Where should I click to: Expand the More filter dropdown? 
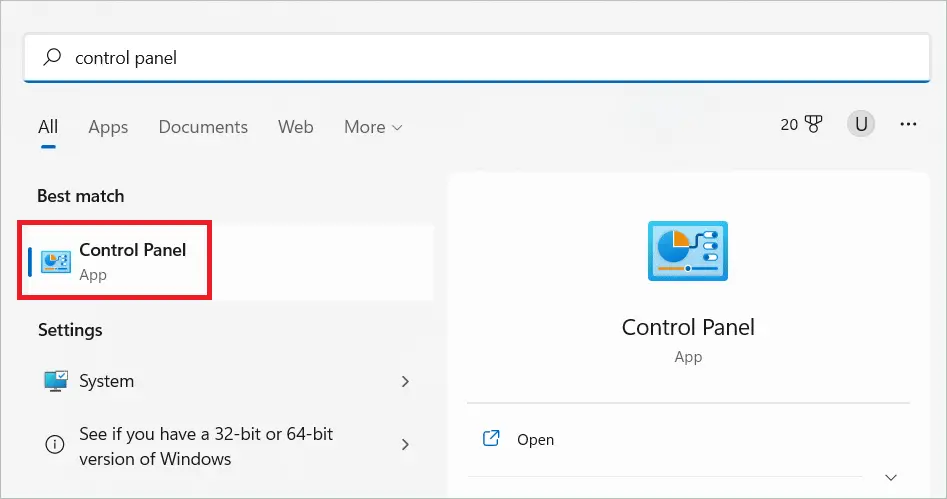click(x=373, y=127)
